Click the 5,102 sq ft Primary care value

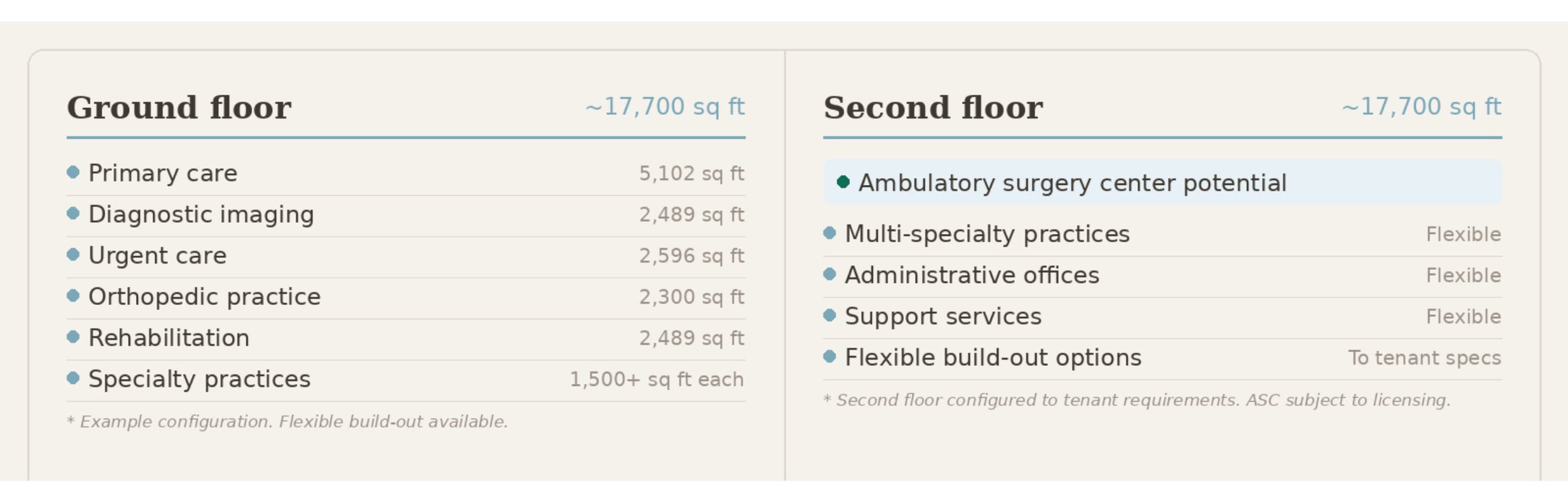coord(692,173)
